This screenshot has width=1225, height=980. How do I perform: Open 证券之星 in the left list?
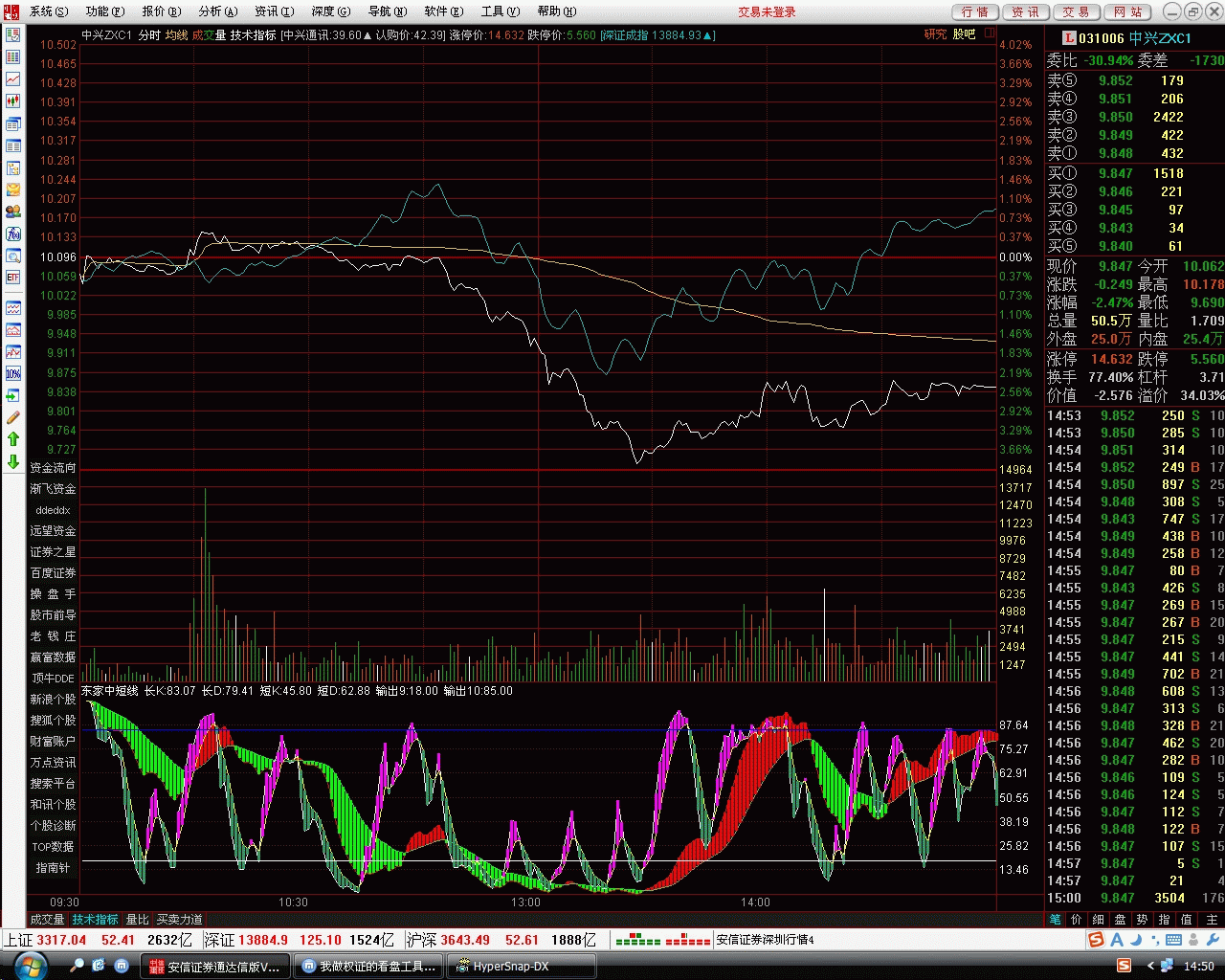coord(53,552)
